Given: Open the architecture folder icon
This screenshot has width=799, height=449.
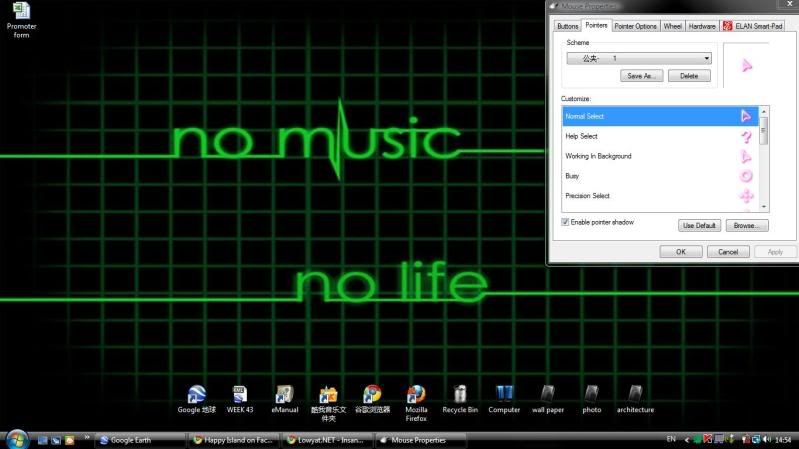Looking at the screenshot, I should pos(635,394).
